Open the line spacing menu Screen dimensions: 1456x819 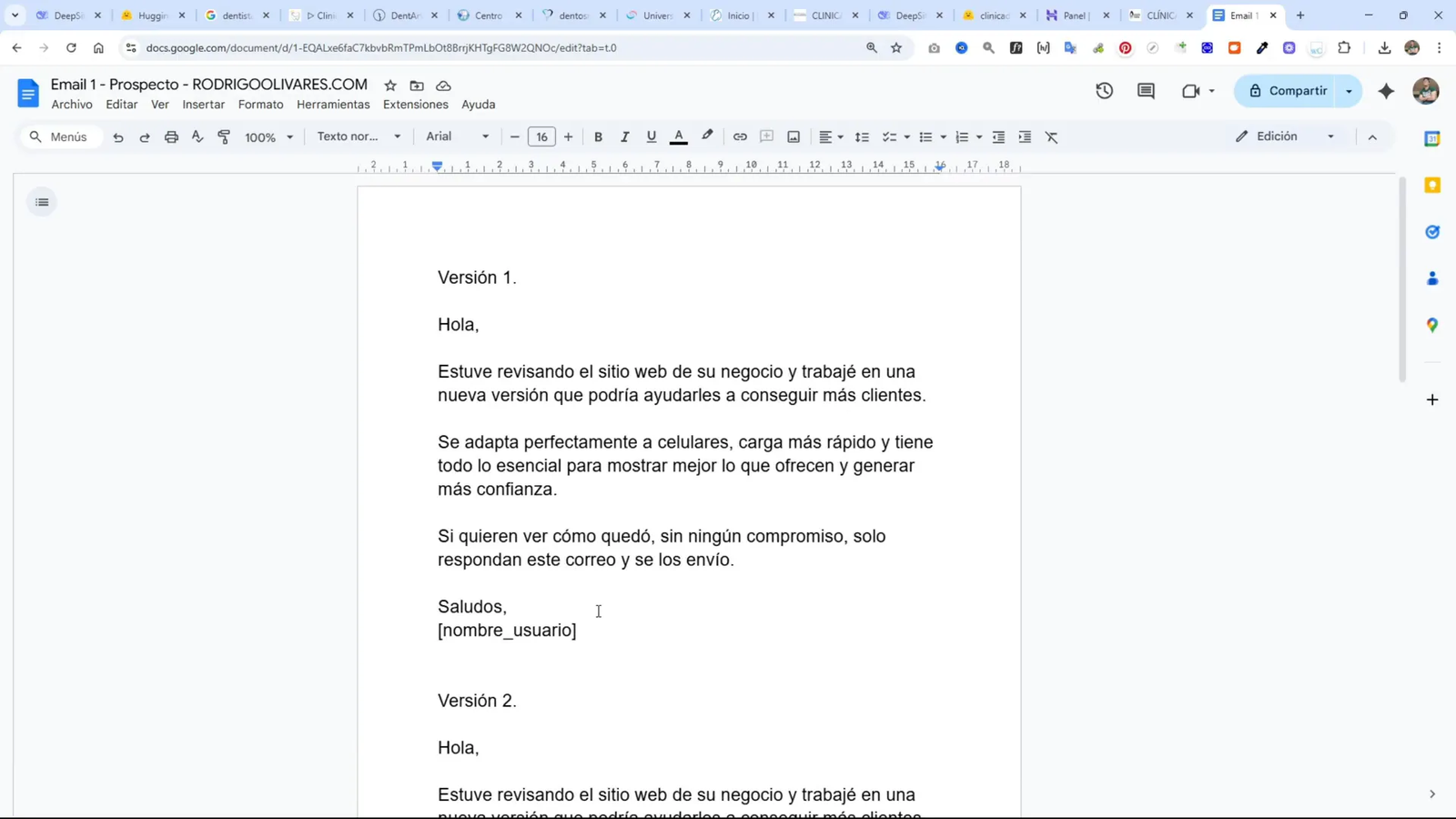tap(862, 136)
